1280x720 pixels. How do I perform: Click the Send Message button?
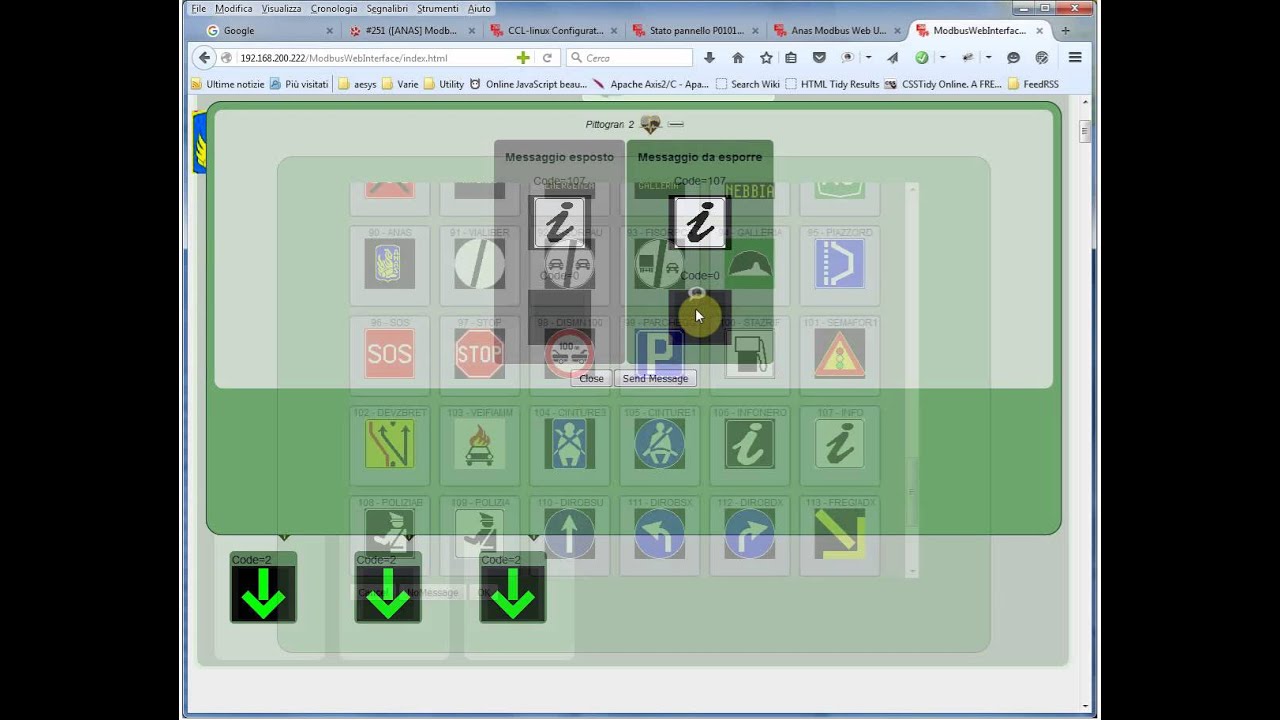tap(655, 378)
